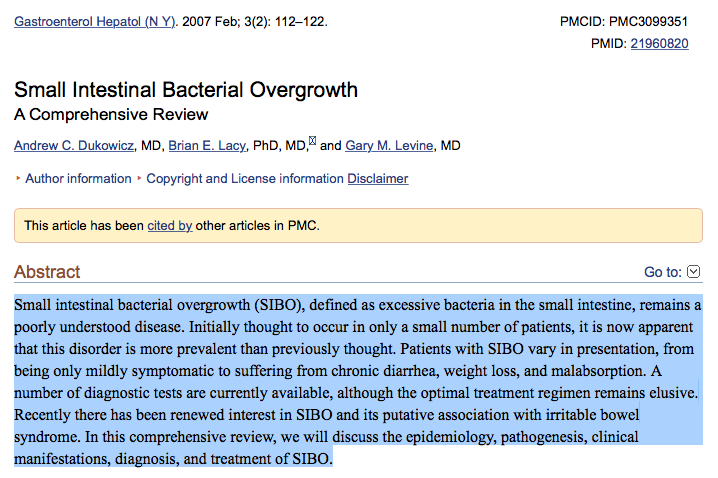Open author Andrew C. Dukowicz's link
Screen dimensions: 718x478
75,146
